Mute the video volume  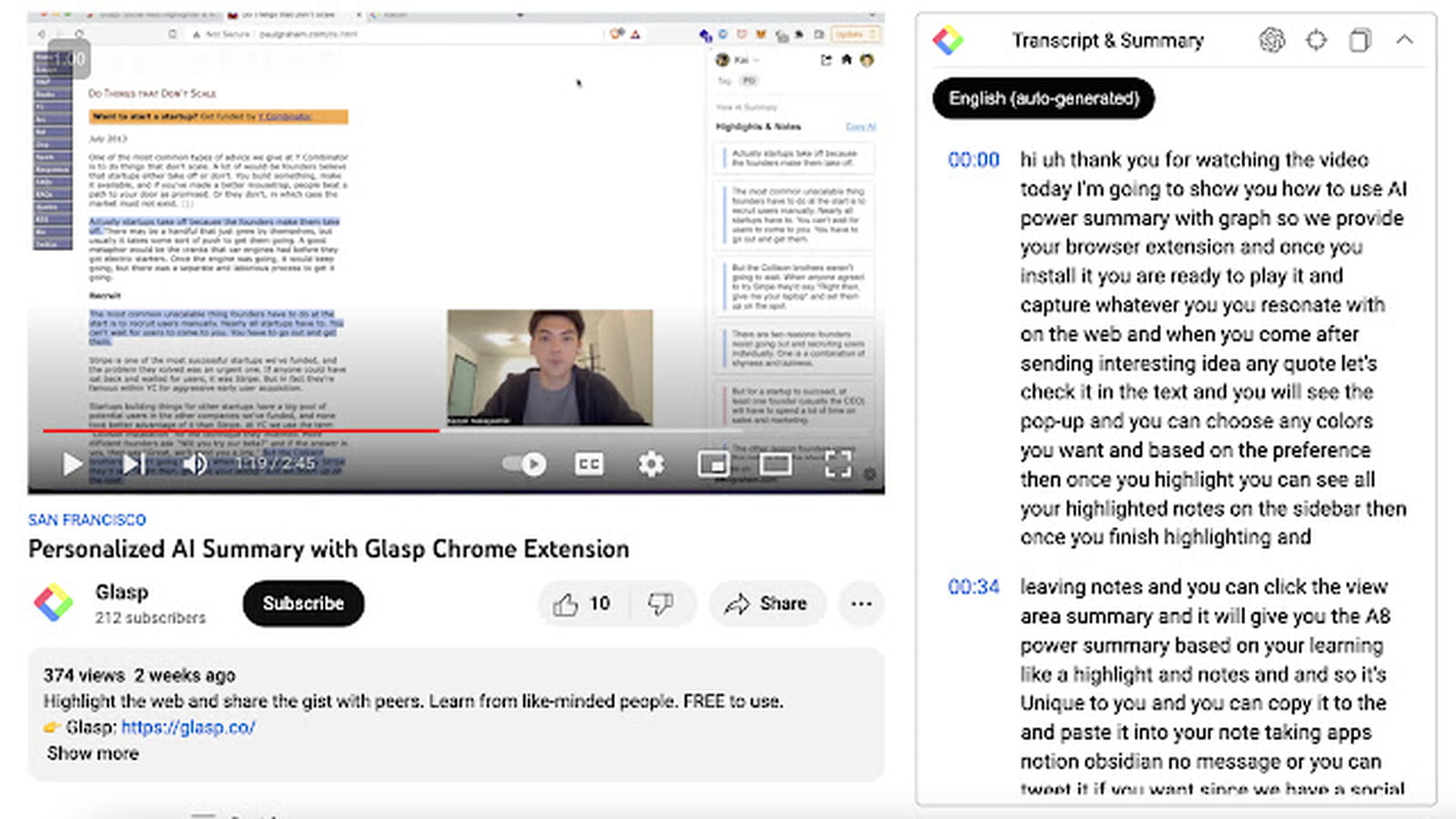coord(195,464)
